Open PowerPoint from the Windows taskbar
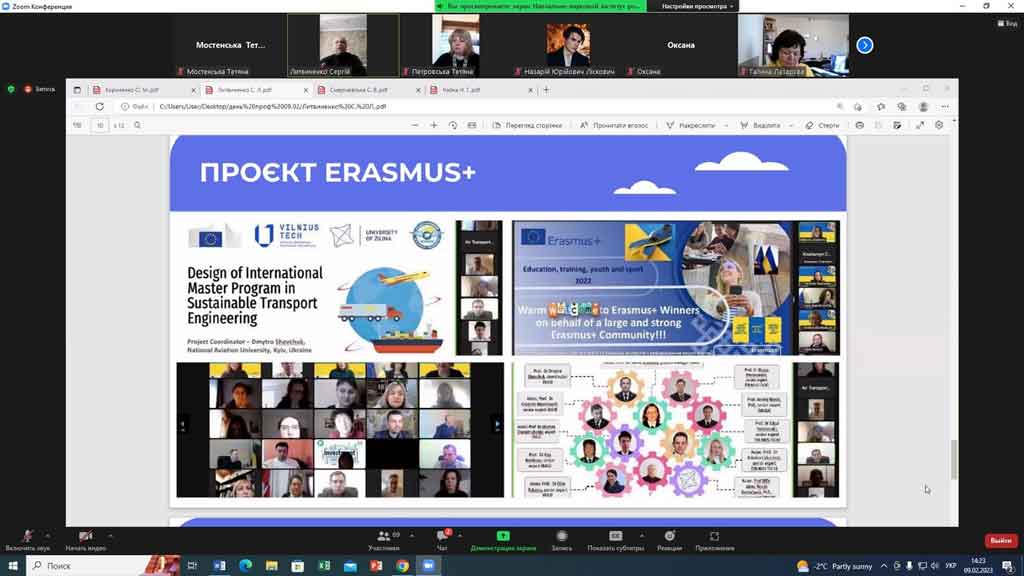This screenshot has height=576, width=1024. (376, 566)
